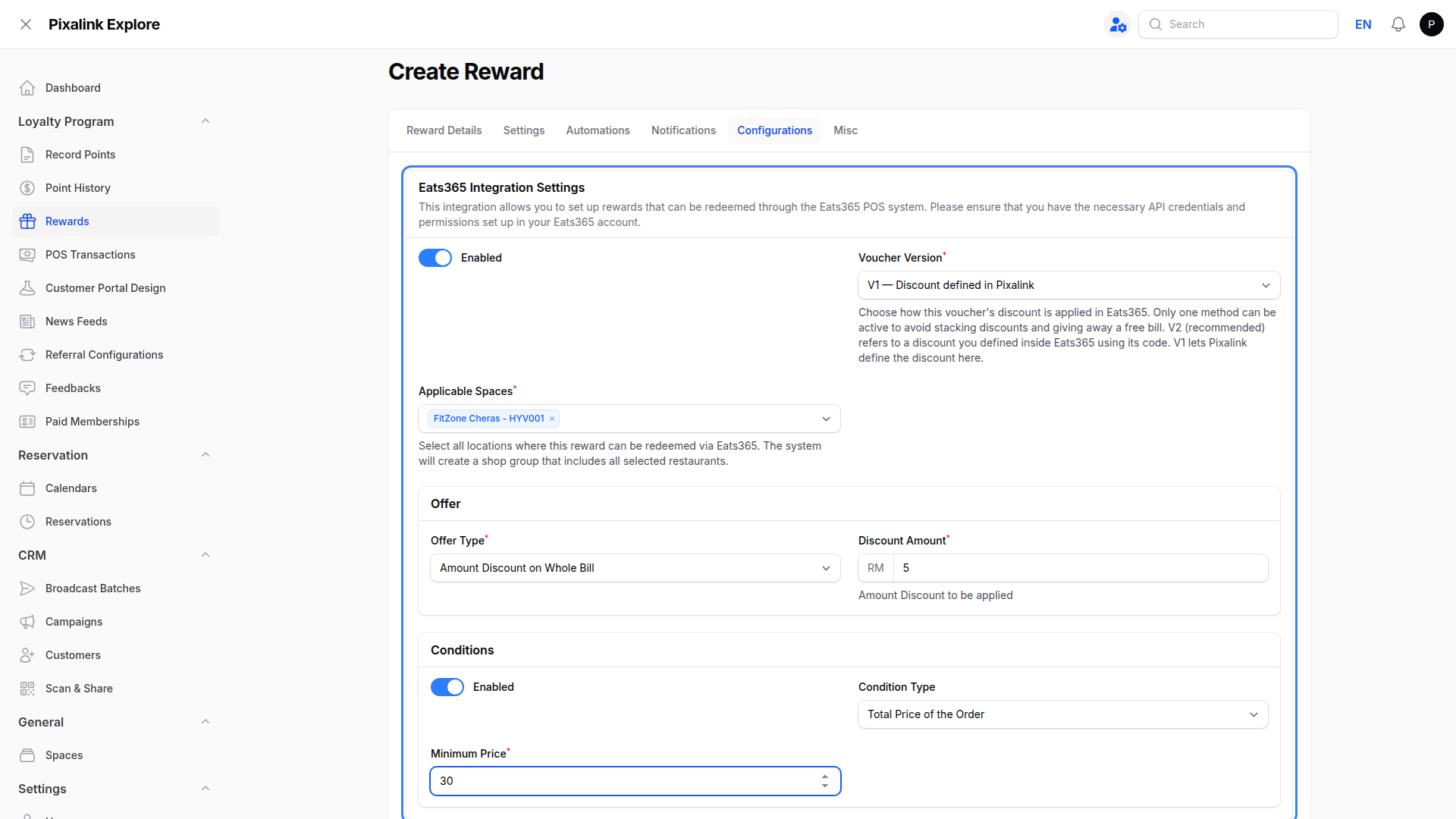
Task: Go to POS Transactions page
Action: click(115, 255)
